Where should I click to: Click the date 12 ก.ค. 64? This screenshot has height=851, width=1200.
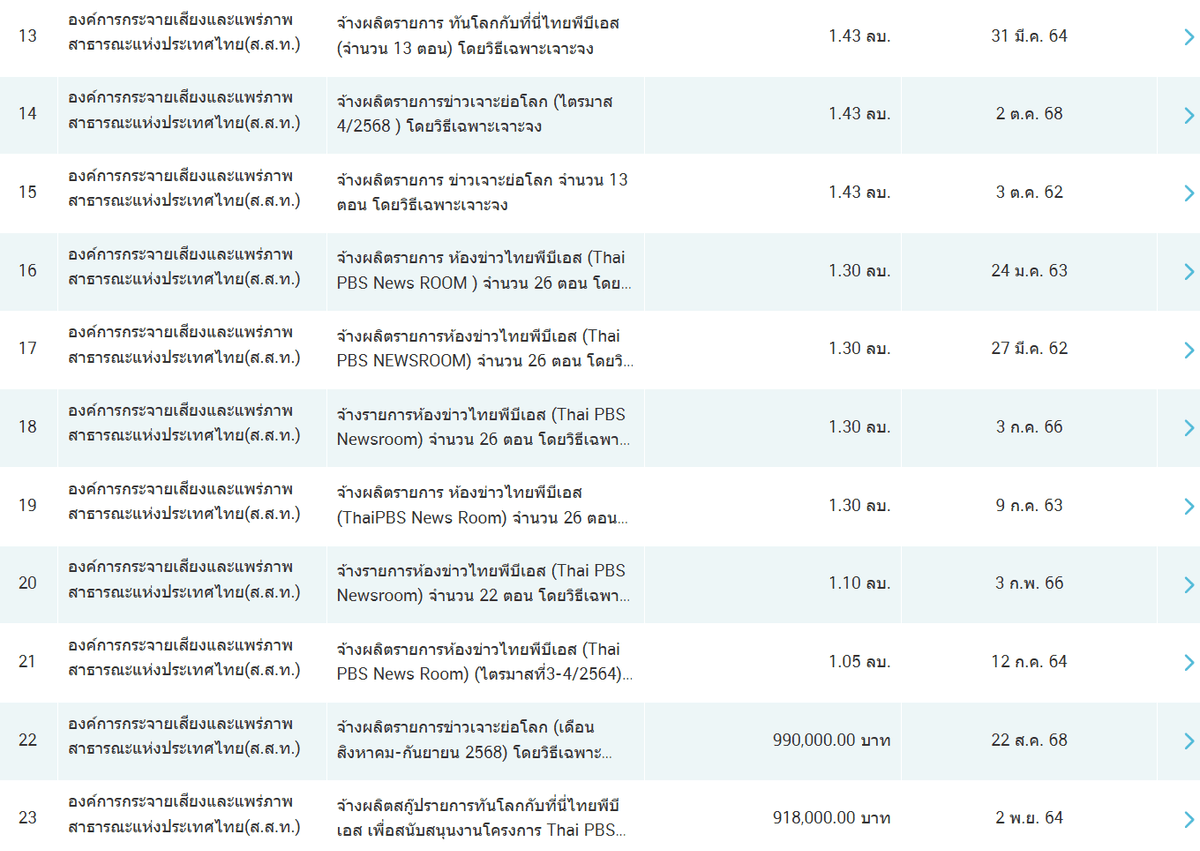click(1029, 661)
